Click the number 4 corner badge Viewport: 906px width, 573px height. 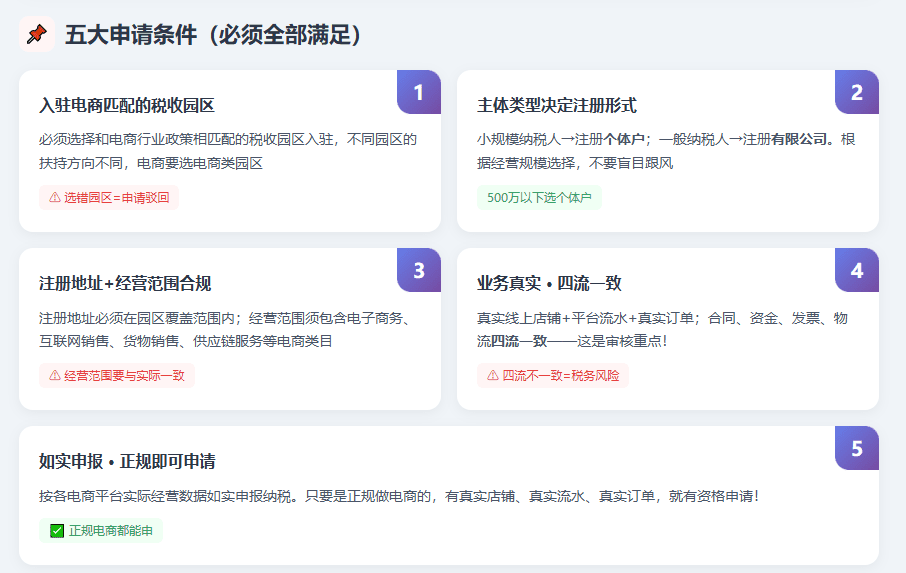pyautogui.click(x=857, y=270)
